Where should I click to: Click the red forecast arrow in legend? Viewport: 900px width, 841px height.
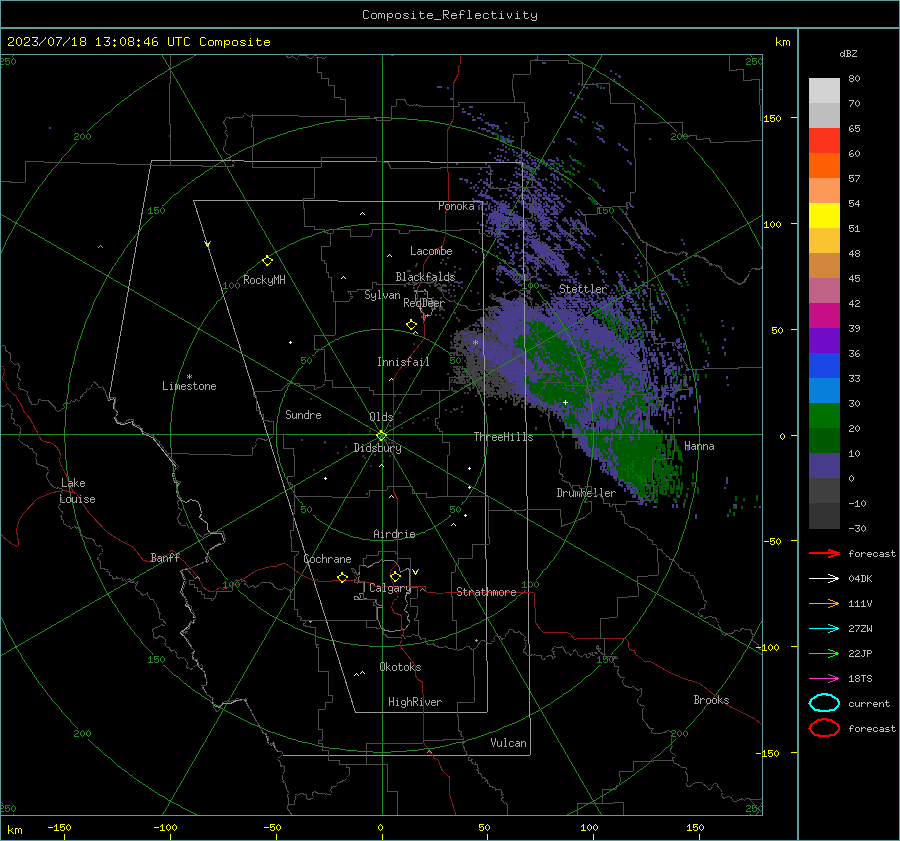(824, 553)
